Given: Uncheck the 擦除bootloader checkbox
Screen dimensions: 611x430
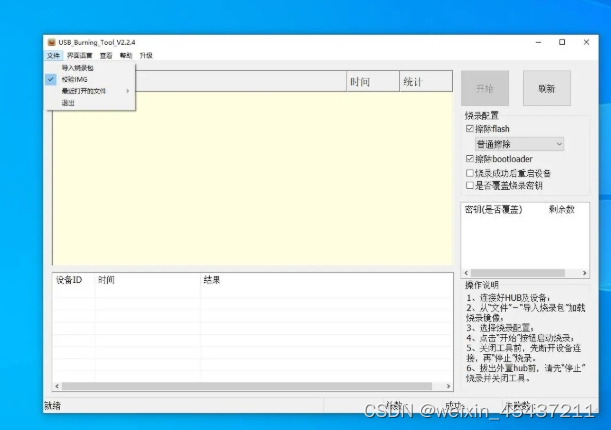Looking at the screenshot, I should coord(470,159).
